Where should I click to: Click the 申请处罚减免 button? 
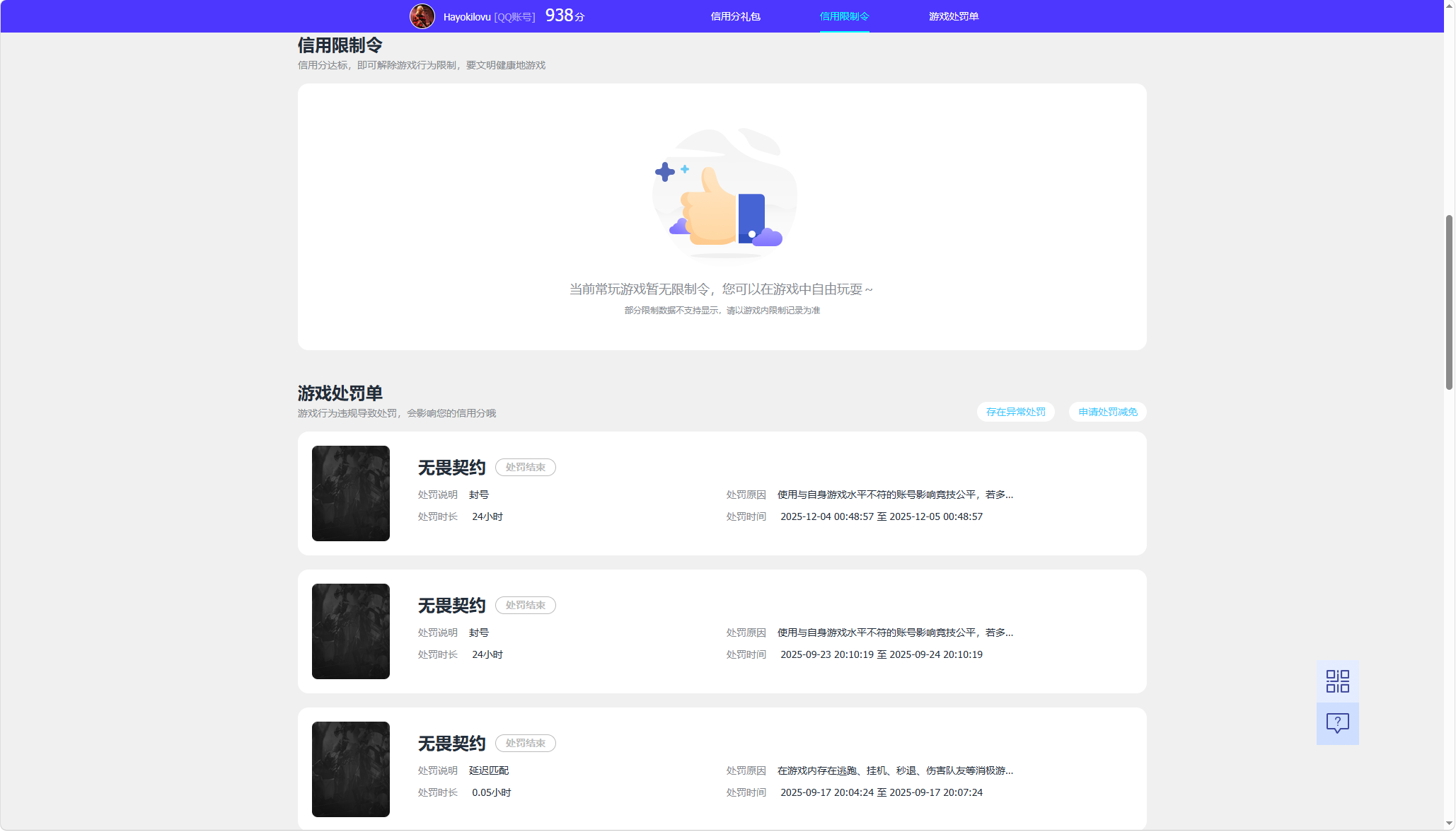click(x=1107, y=412)
